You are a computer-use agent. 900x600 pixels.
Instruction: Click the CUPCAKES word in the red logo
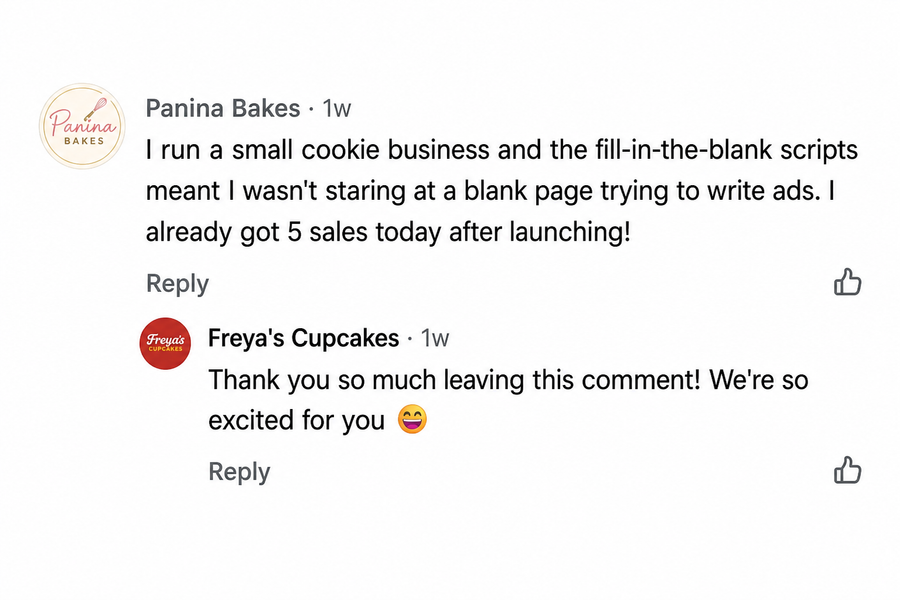tap(165, 349)
